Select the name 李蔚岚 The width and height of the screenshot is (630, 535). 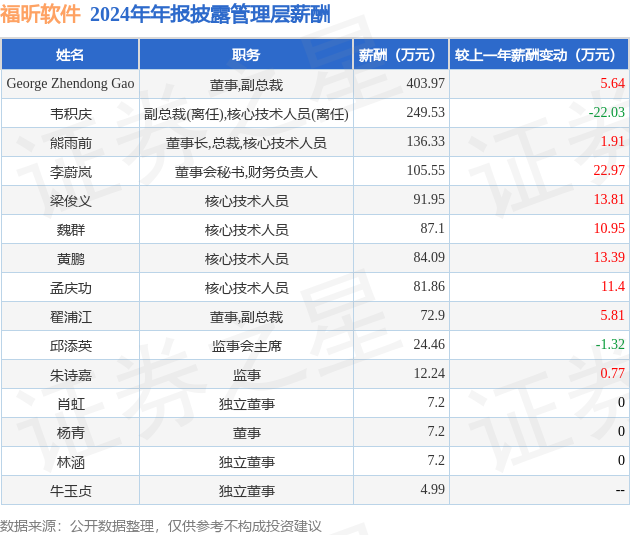point(71,172)
